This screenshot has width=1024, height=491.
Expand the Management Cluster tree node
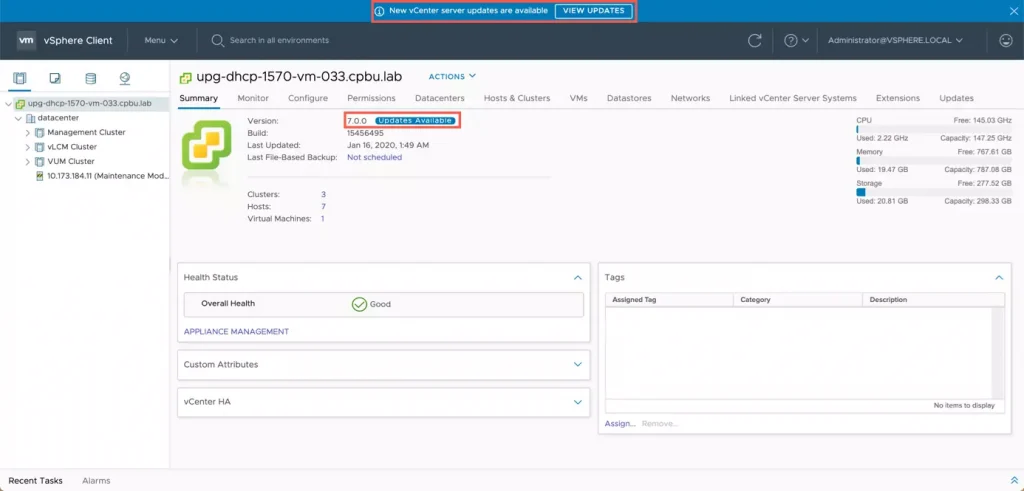click(x=28, y=132)
